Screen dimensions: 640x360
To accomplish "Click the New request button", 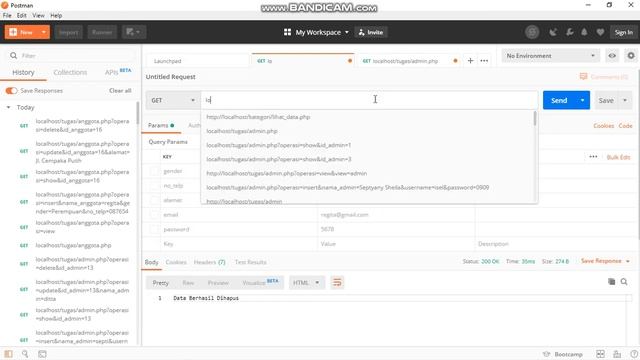I will 21,32.
